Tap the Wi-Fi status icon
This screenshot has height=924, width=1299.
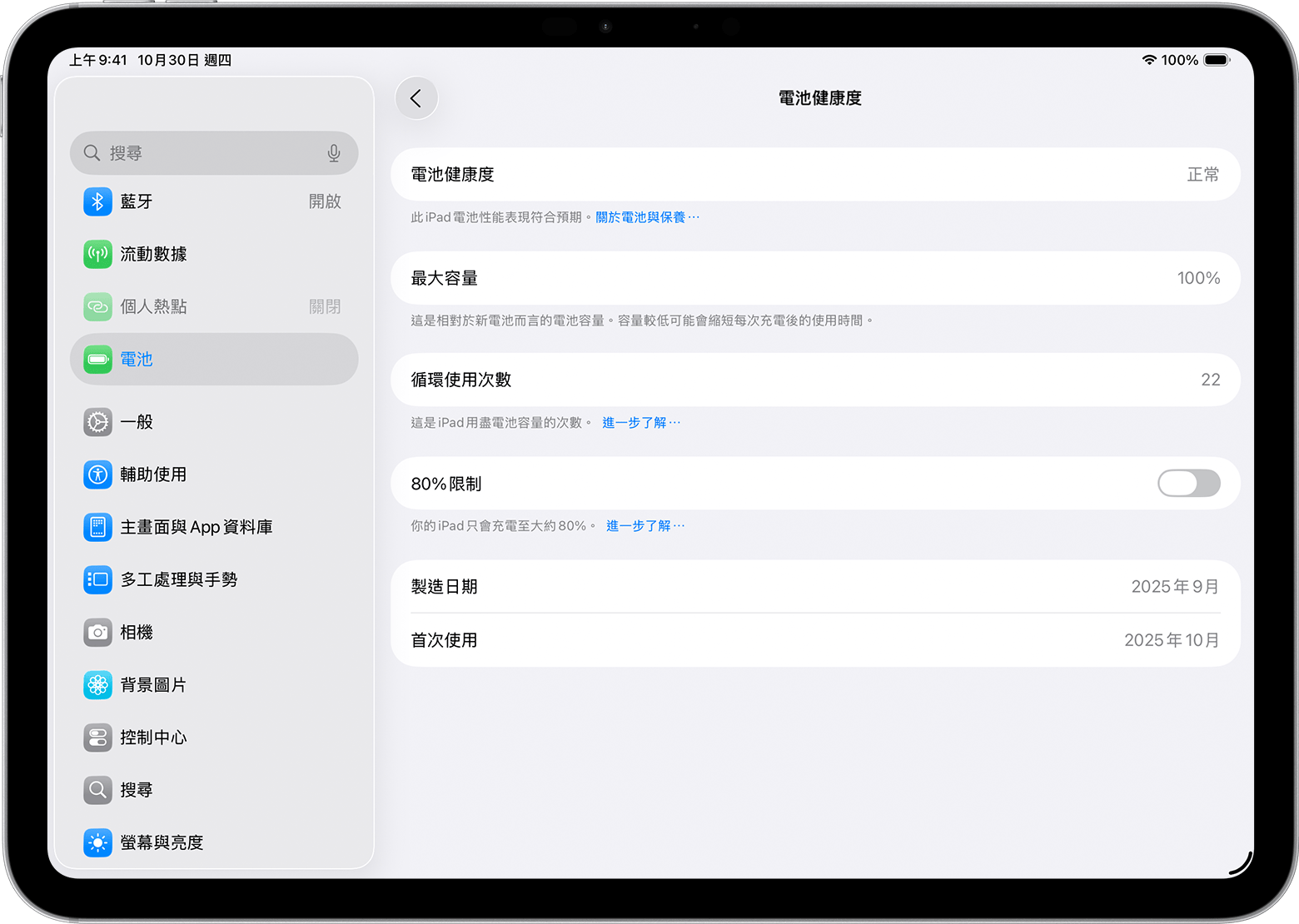click(x=1149, y=60)
